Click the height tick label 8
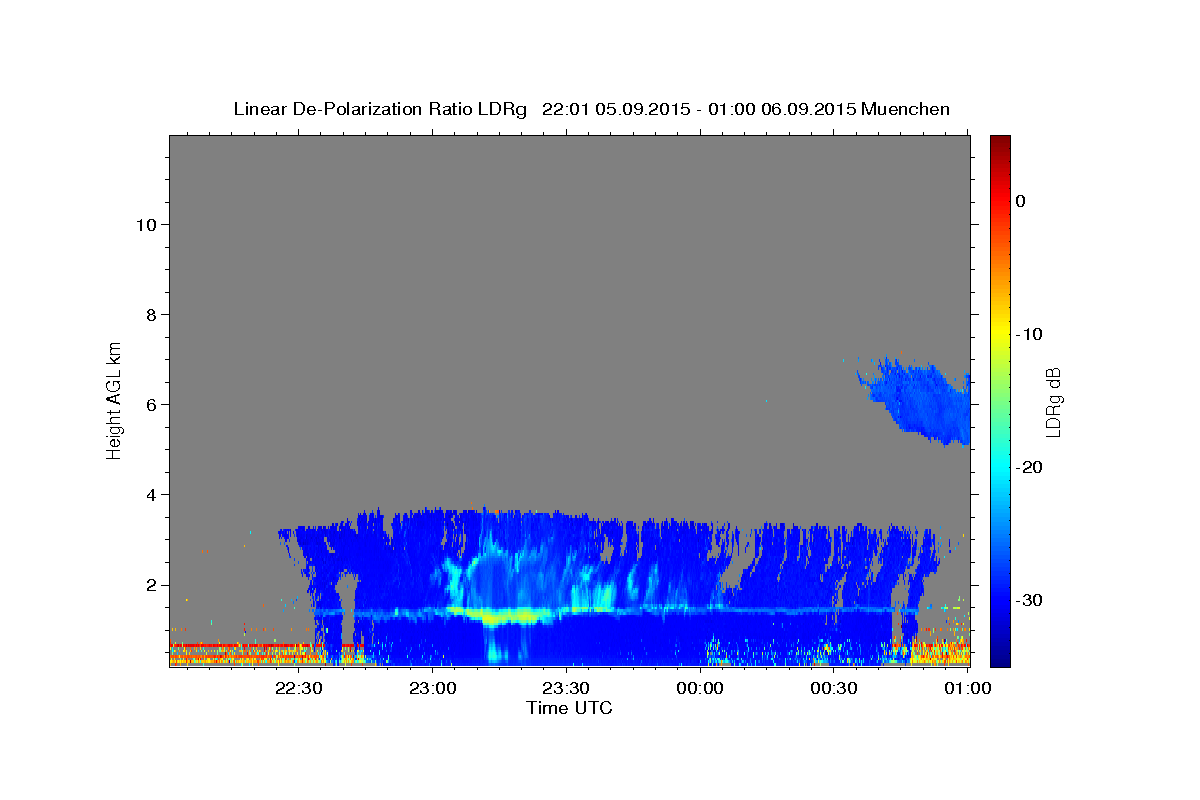 coord(150,314)
